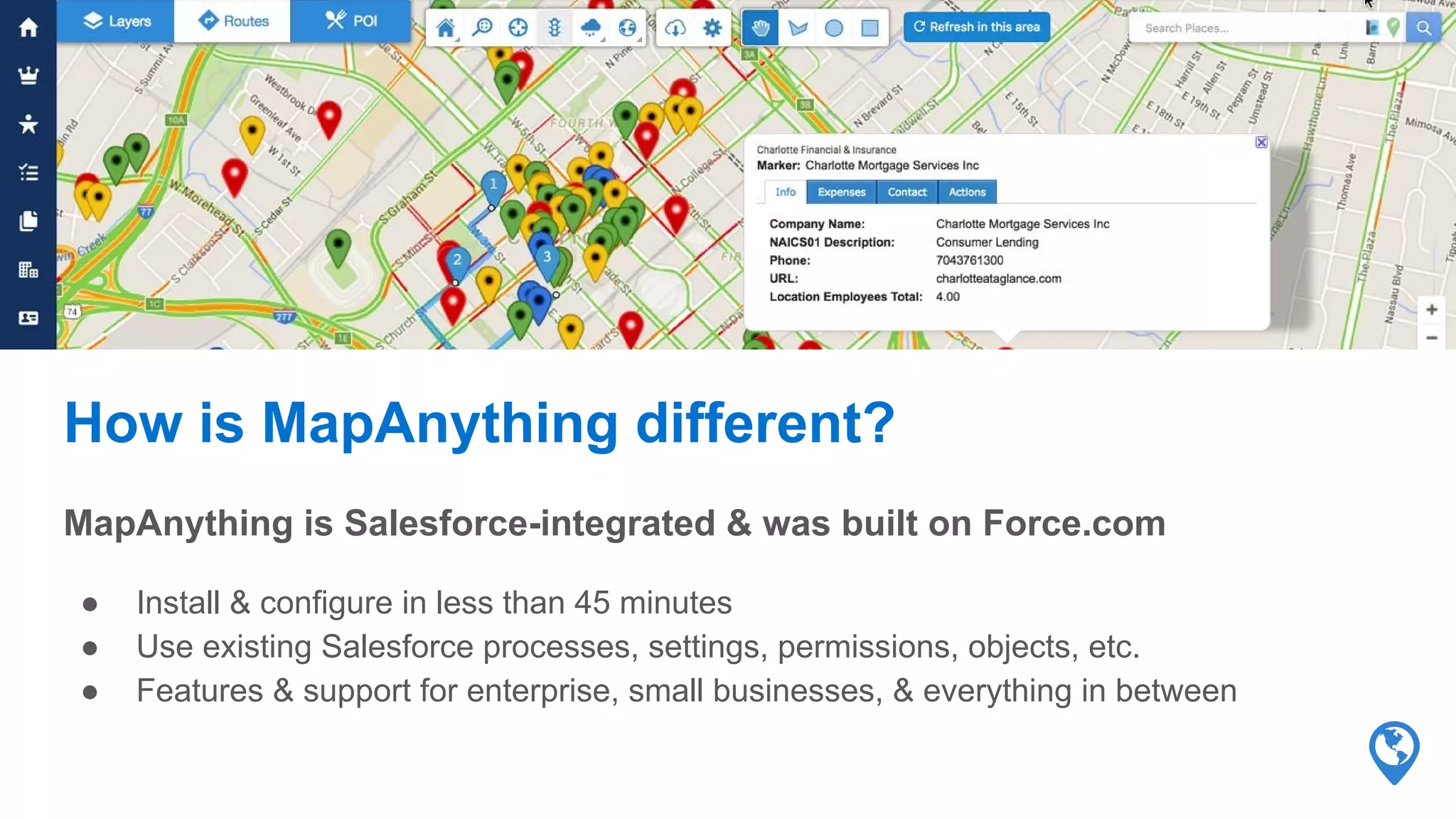Open the star favorites sidebar icon
1456x819 pixels.
pyautogui.click(x=28, y=124)
